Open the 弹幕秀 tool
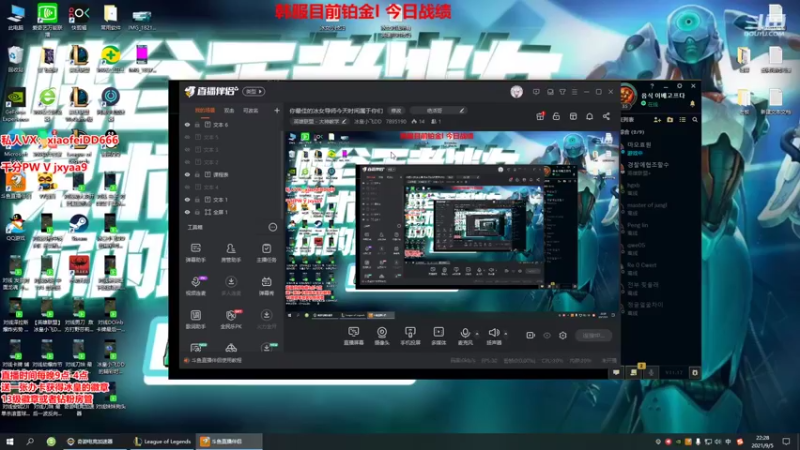Viewport: 800px width, 450px height. 266,286
